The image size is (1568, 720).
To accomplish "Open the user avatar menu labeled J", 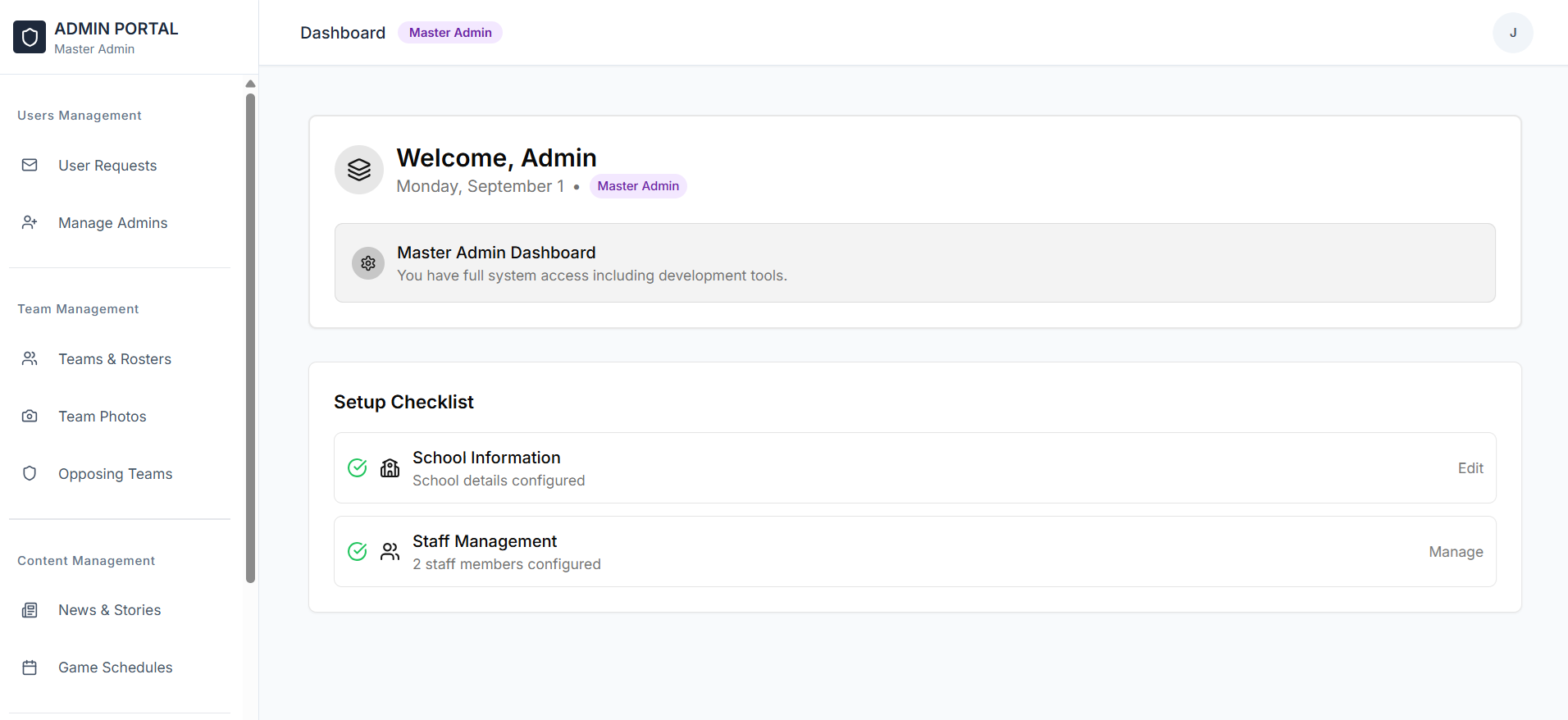I will pos(1512,33).
